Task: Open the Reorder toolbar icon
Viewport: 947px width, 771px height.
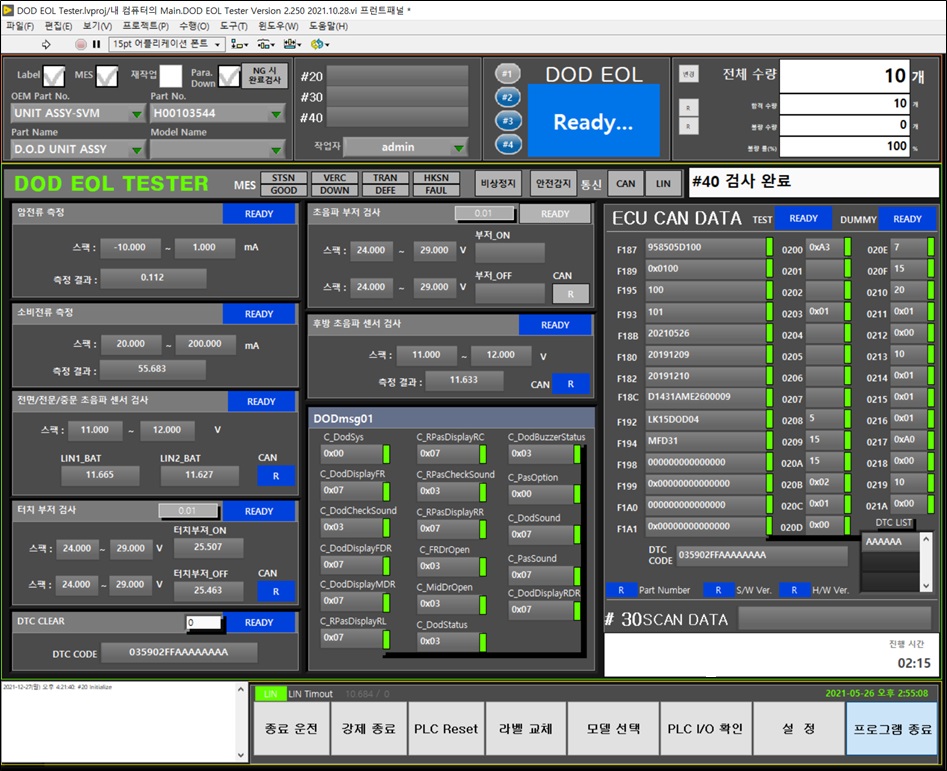Action: click(319, 44)
